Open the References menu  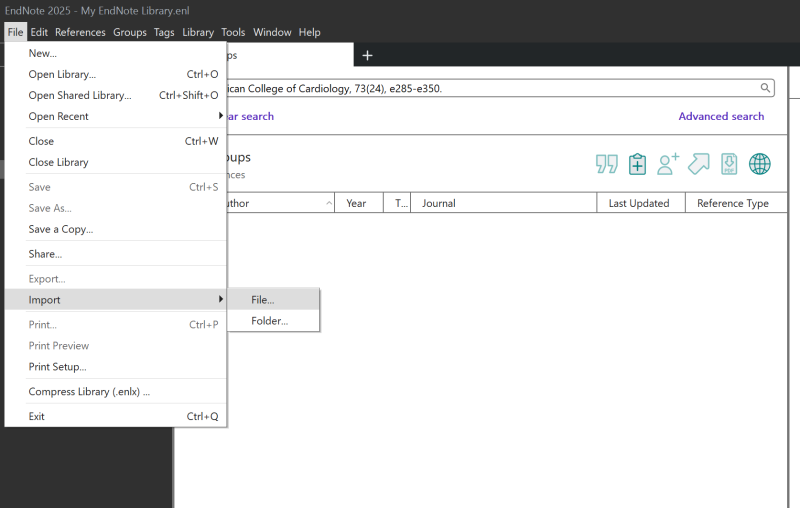(80, 32)
